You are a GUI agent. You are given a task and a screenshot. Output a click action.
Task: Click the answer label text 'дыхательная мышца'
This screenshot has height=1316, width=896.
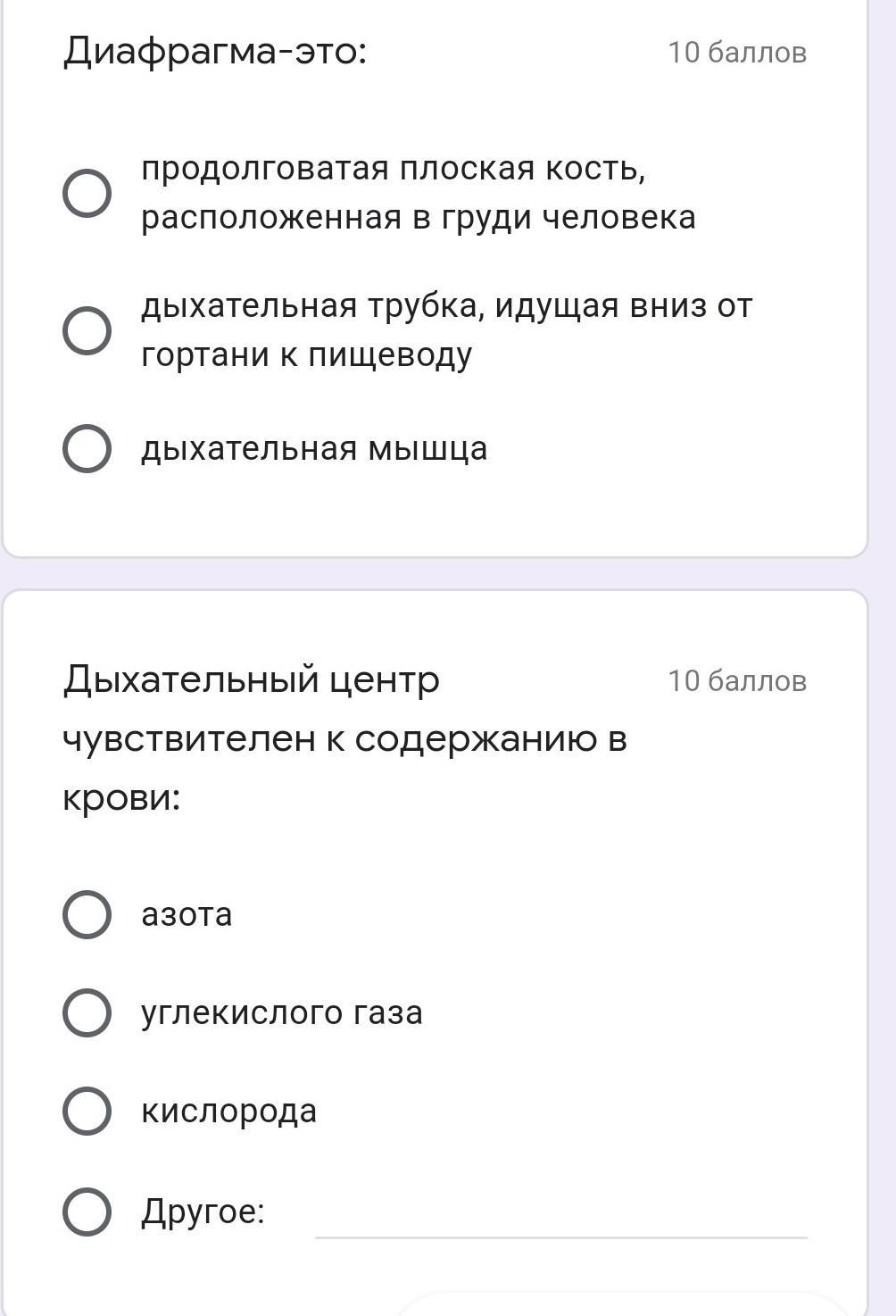click(x=314, y=448)
